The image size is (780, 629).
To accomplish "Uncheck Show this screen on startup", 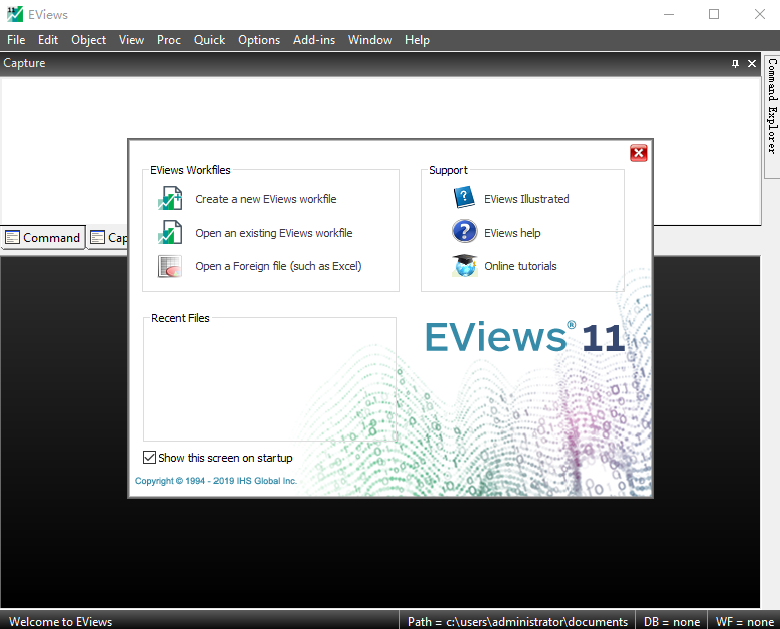I will [x=150, y=458].
